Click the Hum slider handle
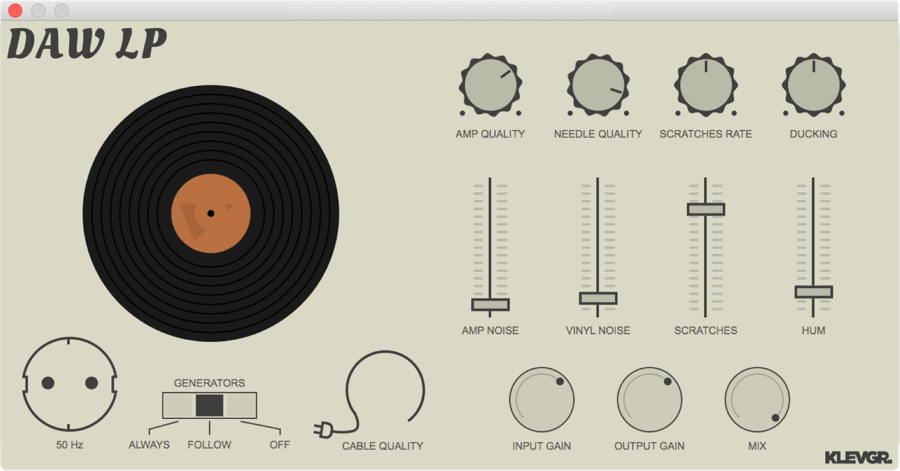Image resolution: width=900 pixels, height=471 pixels. [813, 292]
